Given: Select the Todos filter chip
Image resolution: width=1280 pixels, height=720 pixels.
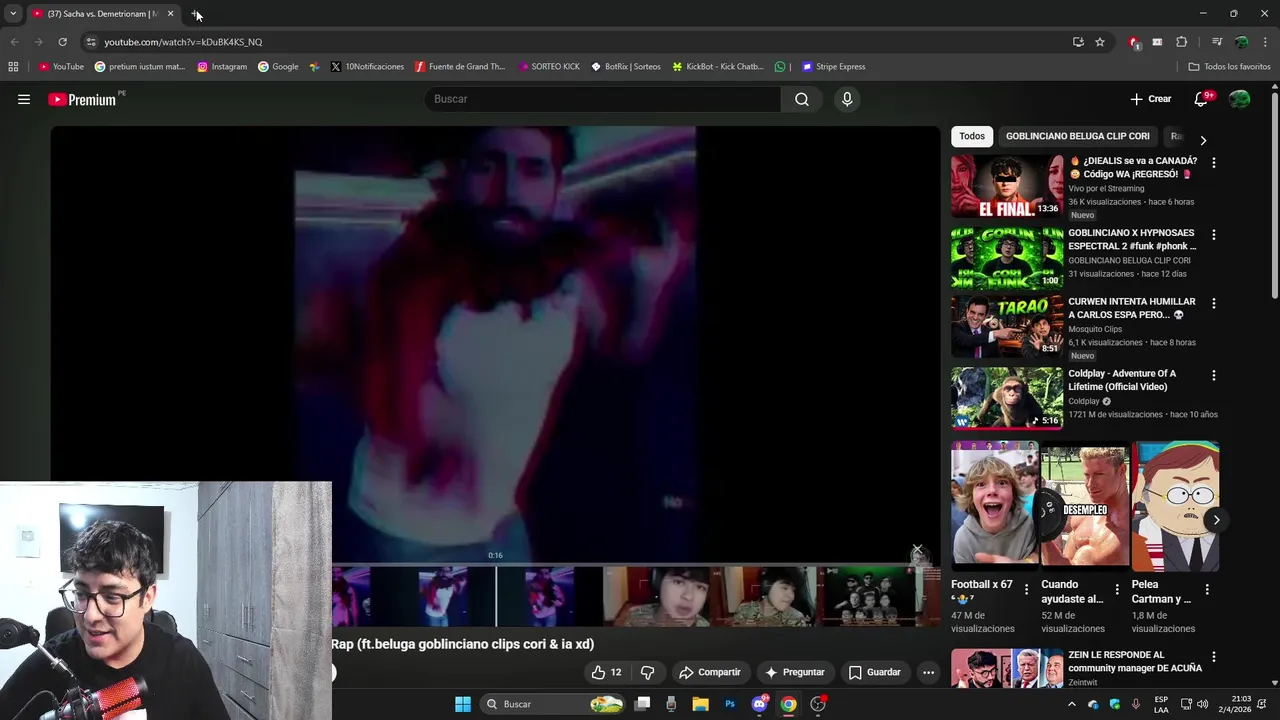Looking at the screenshot, I should tap(972, 136).
